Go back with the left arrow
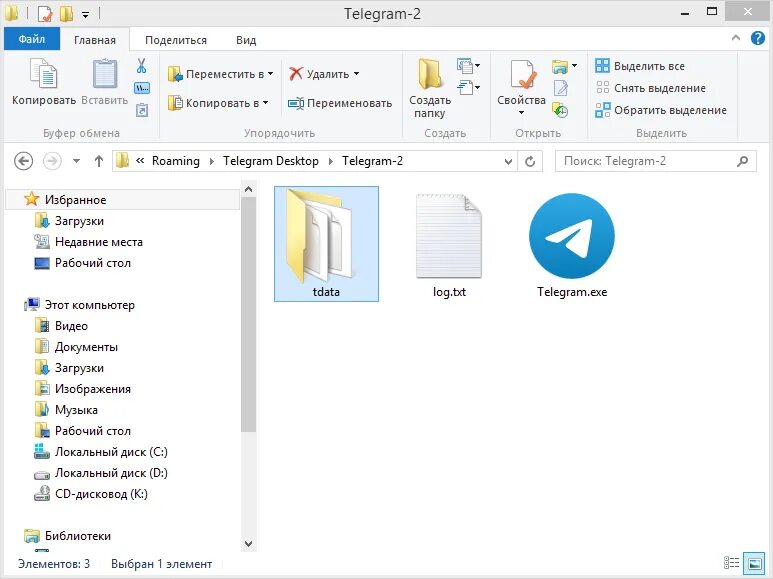773x579 pixels. point(23,161)
